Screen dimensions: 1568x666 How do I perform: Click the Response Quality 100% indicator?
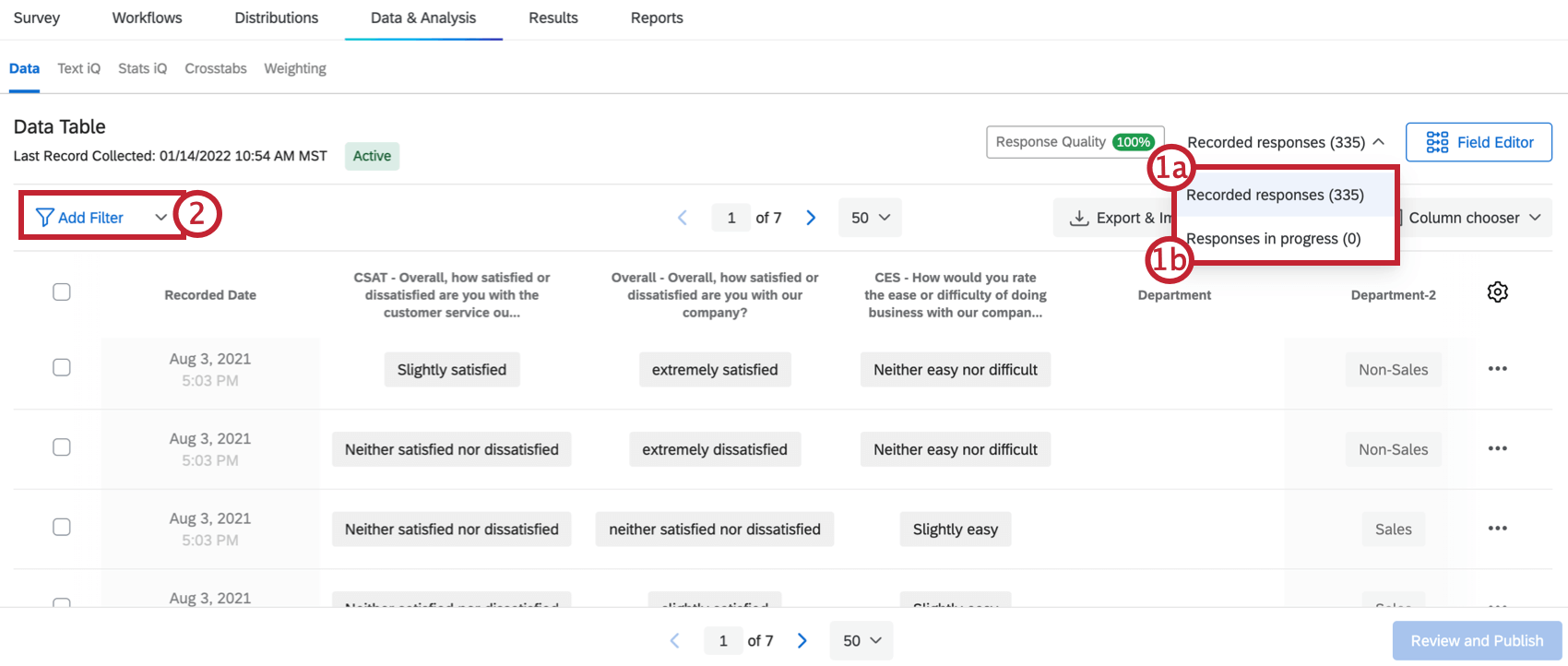coord(1075,142)
